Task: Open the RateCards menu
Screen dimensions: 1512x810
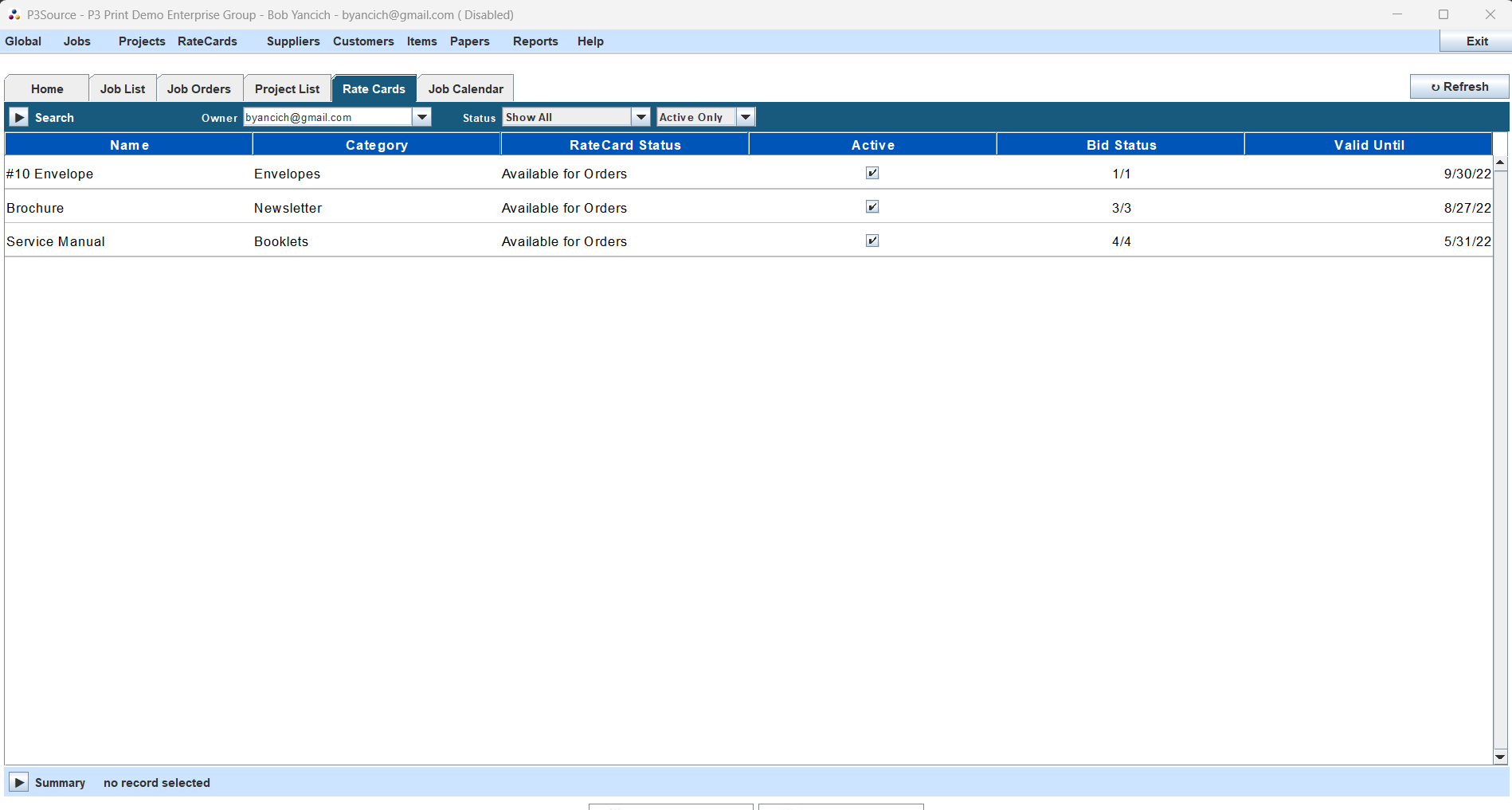Action: pos(207,41)
